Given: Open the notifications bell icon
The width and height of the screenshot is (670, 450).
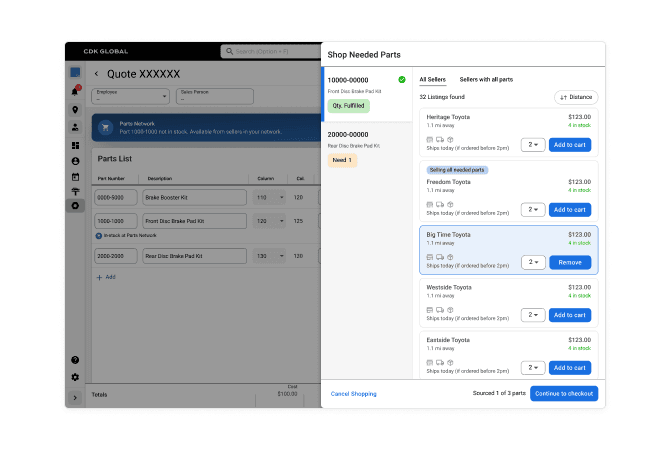Looking at the screenshot, I should coord(75,91).
